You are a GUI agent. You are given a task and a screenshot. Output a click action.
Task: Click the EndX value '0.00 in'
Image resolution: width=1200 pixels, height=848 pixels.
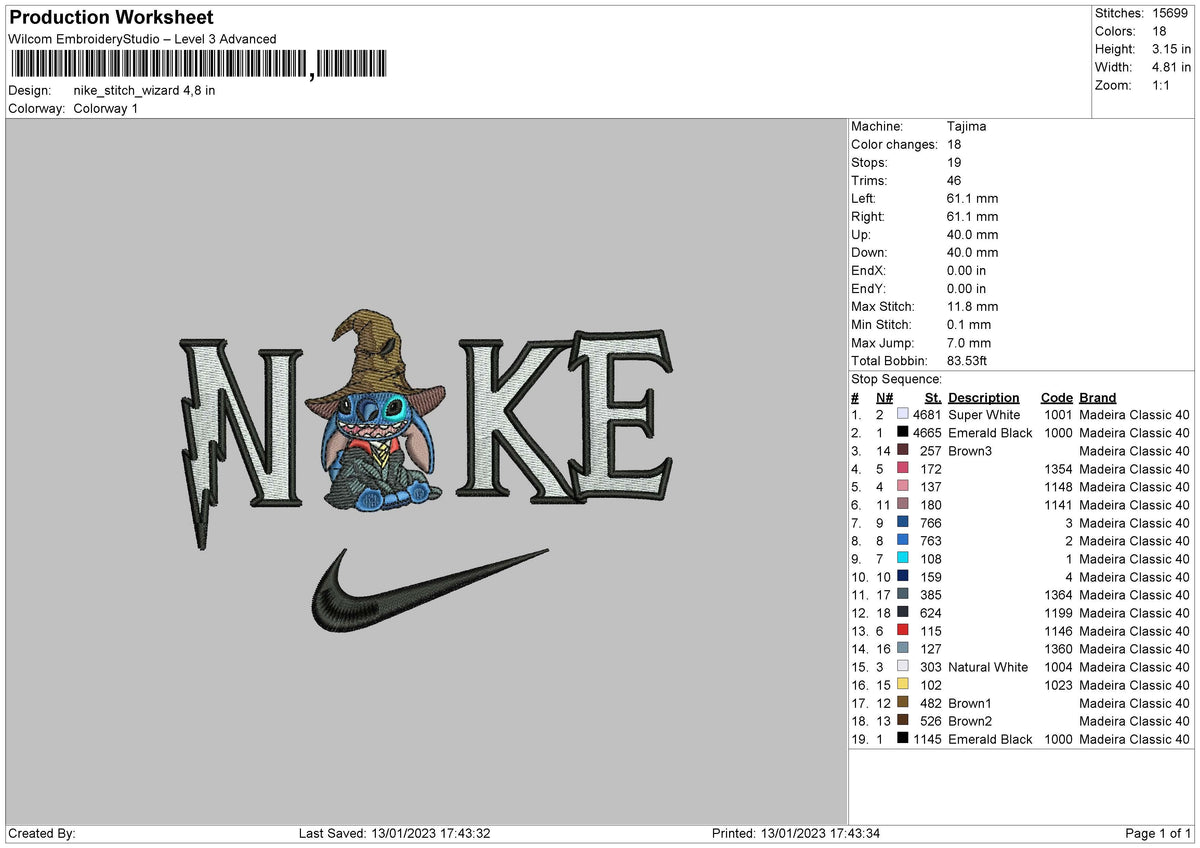[967, 270]
